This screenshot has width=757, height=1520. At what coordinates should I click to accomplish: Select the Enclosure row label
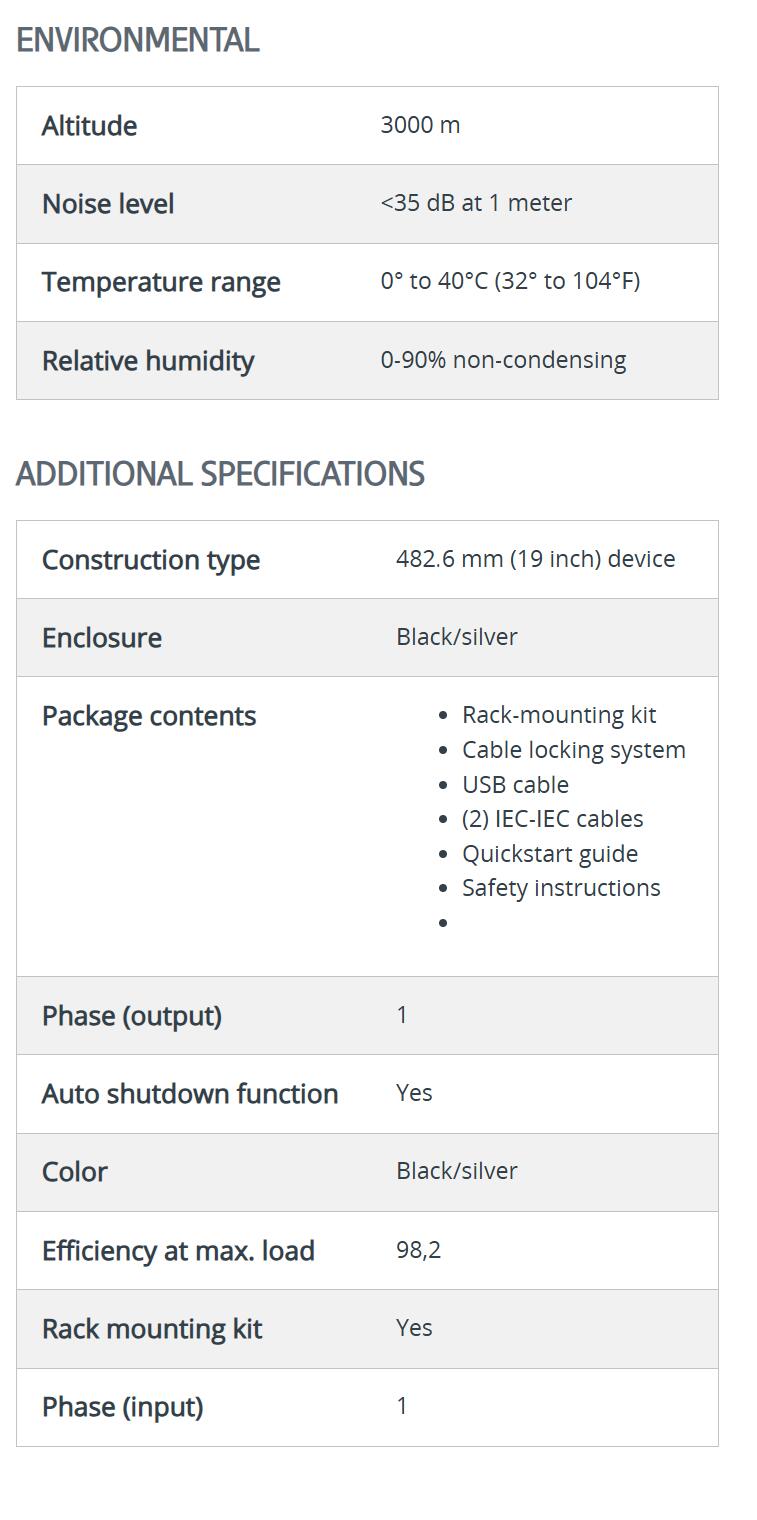(x=102, y=638)
